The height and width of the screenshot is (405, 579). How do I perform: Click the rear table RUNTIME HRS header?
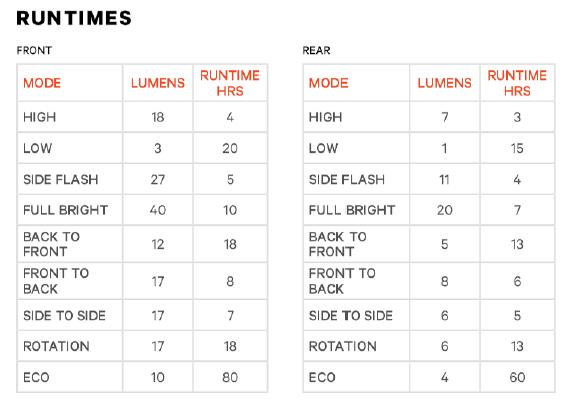click(517, 83)
